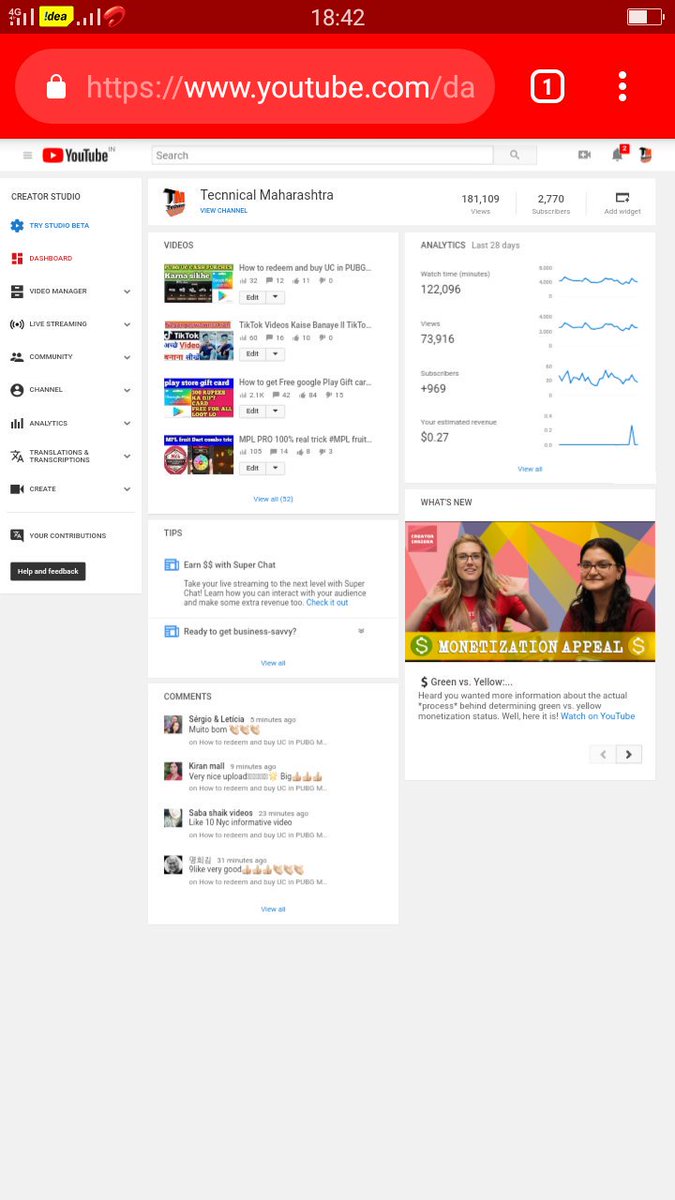Image resolution: width=675 pixels, height=1200 pixels.
Task: Select Dashboard in Creator Studio sidebar
Action: click(51, 258)
